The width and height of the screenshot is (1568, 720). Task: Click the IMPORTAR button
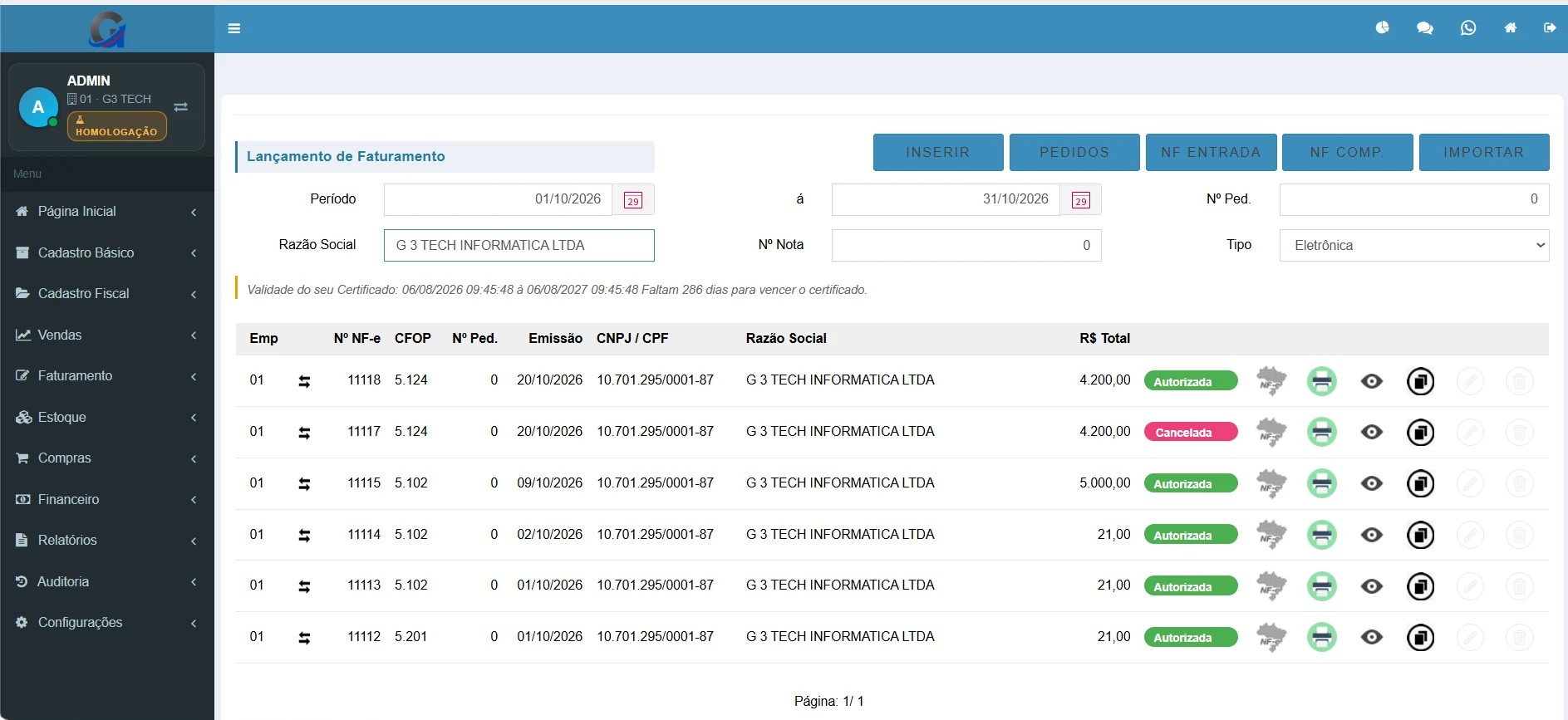click(x=1484, y=152)
